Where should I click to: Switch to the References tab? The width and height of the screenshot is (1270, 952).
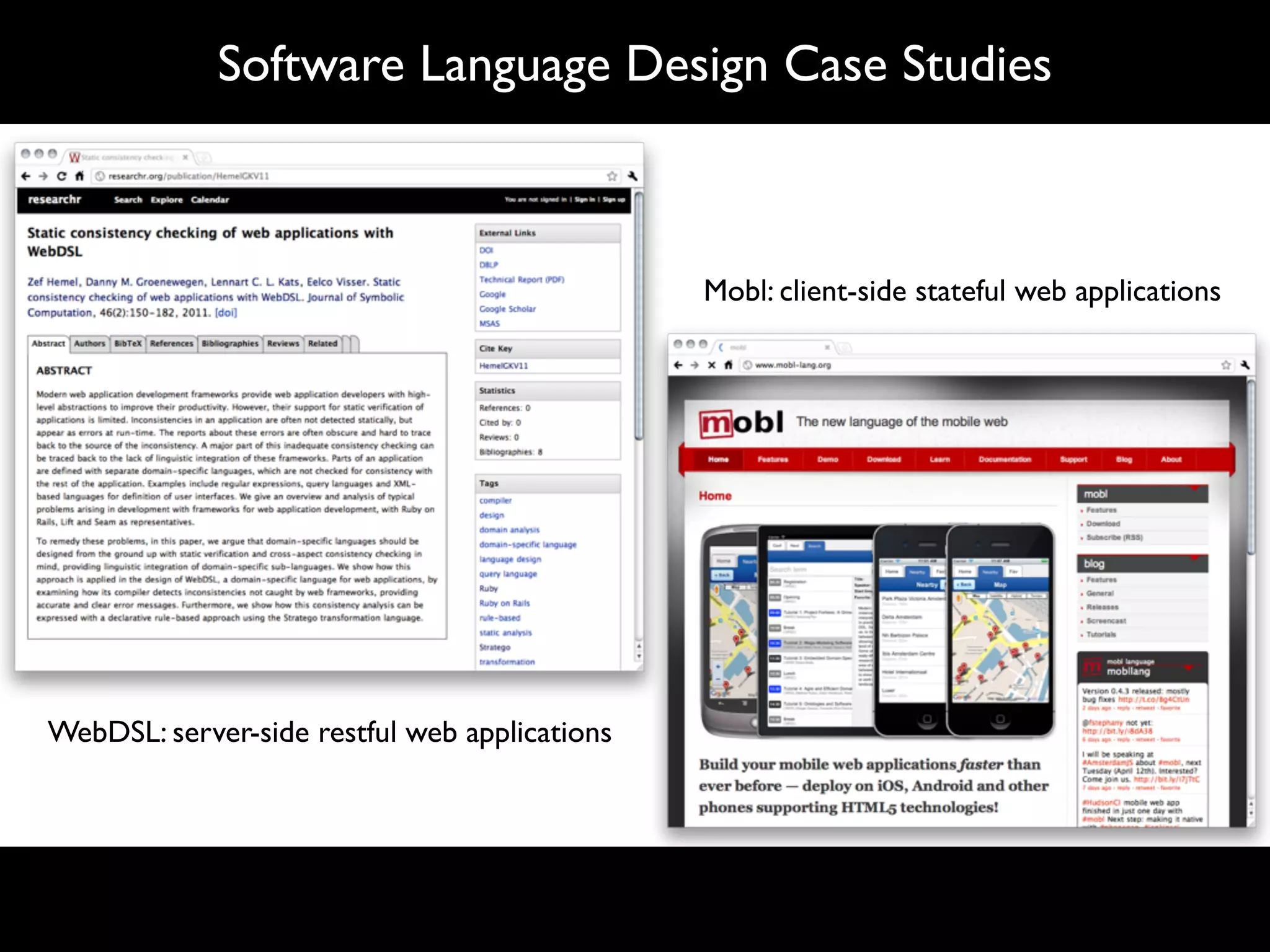point(172,343)
